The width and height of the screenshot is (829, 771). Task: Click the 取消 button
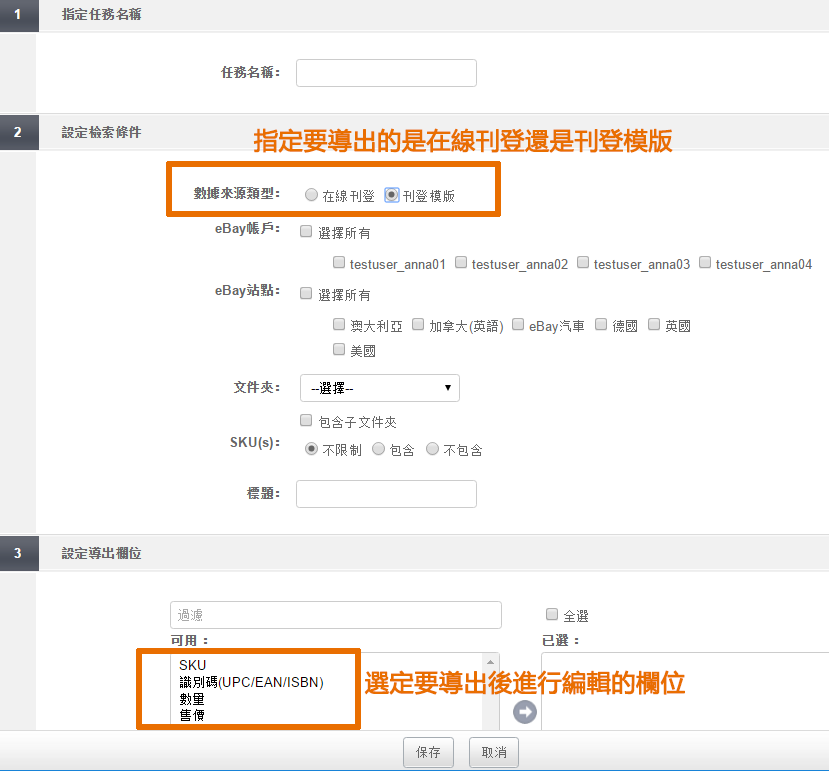point(494,752)
